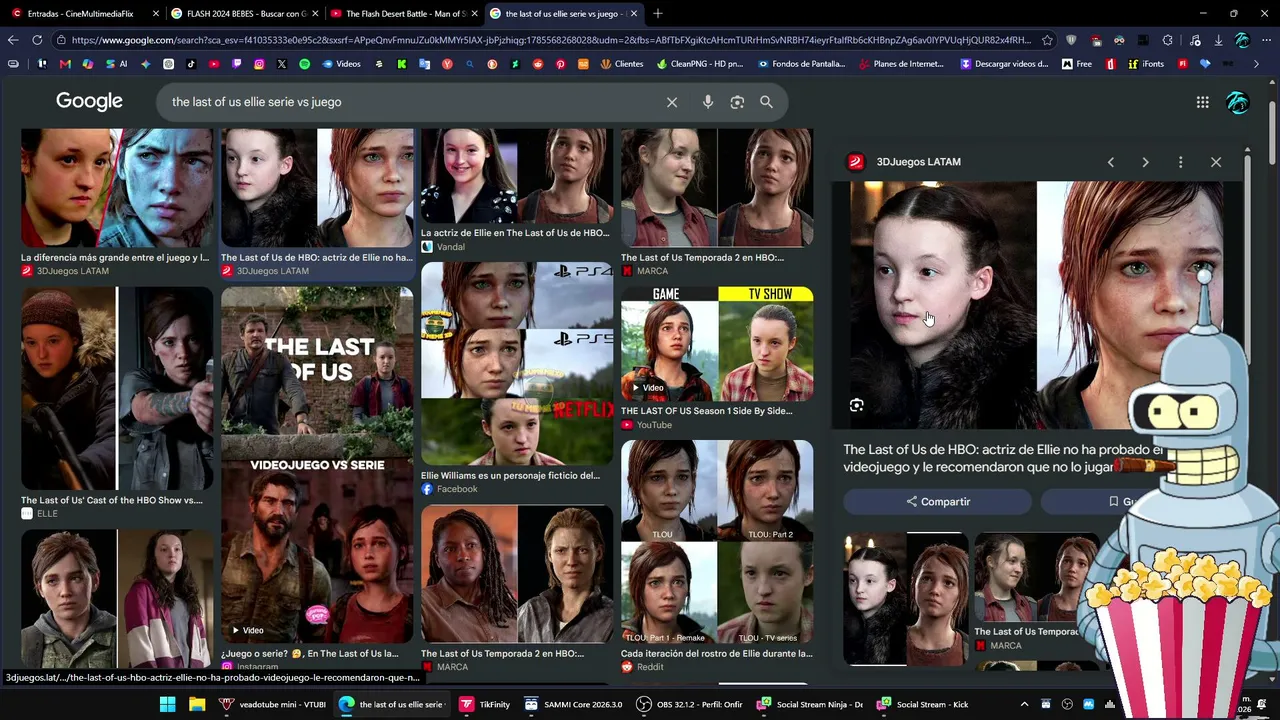Open the CleanPNG bookmark
This screenshot has width=1280, height=720.
pyautogui.click(x=700, y=64)
